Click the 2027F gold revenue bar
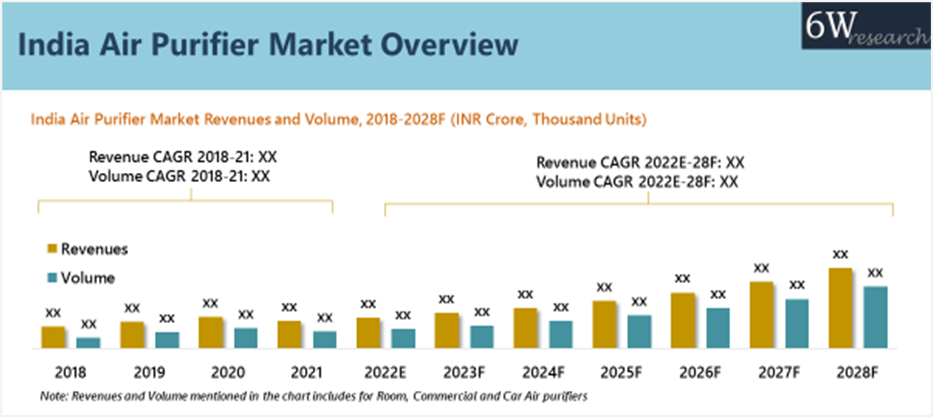 click(762, 315)
